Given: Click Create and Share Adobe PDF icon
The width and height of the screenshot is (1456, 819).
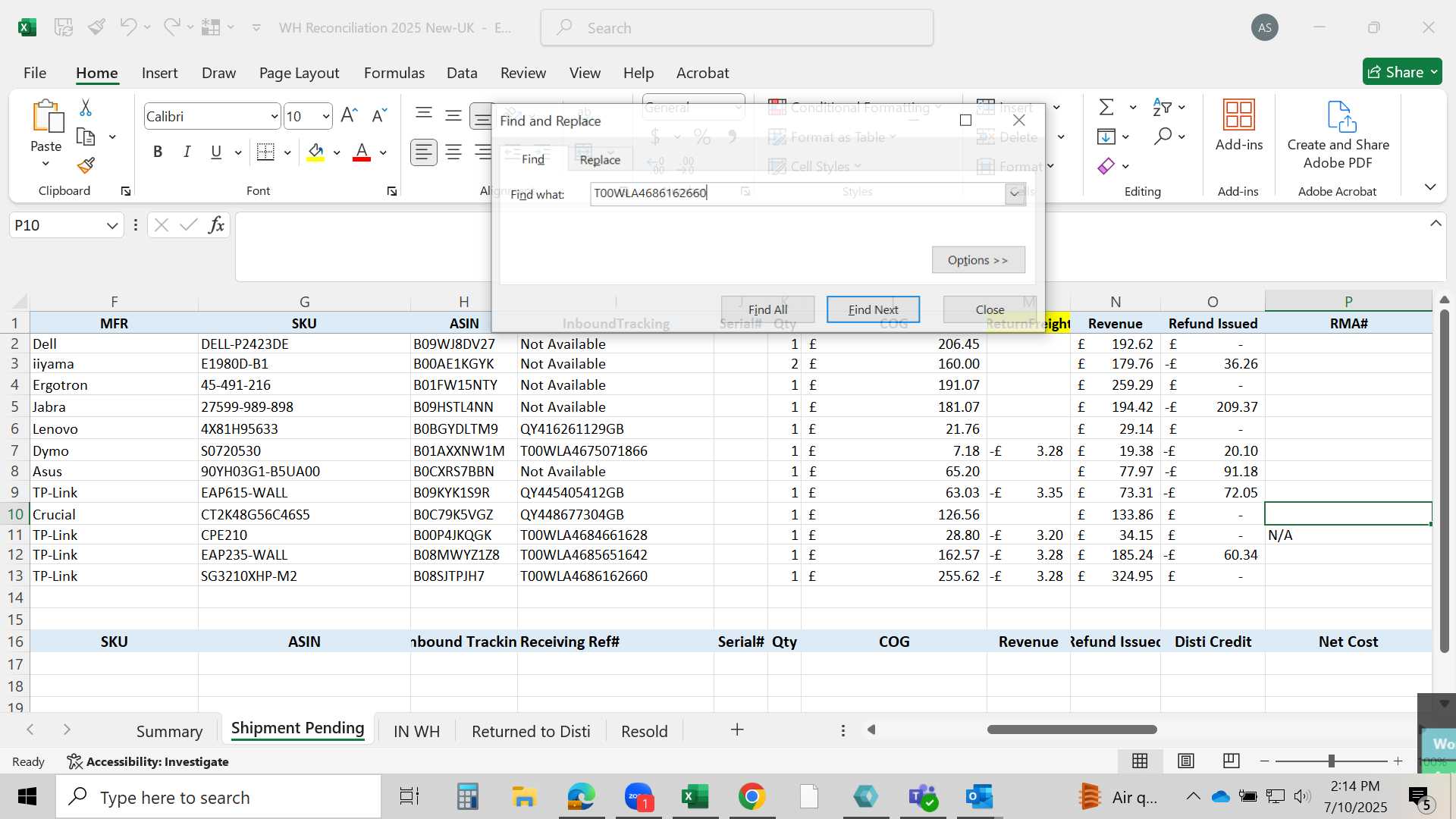Looking at the screenshot, I should point(1341,115).
